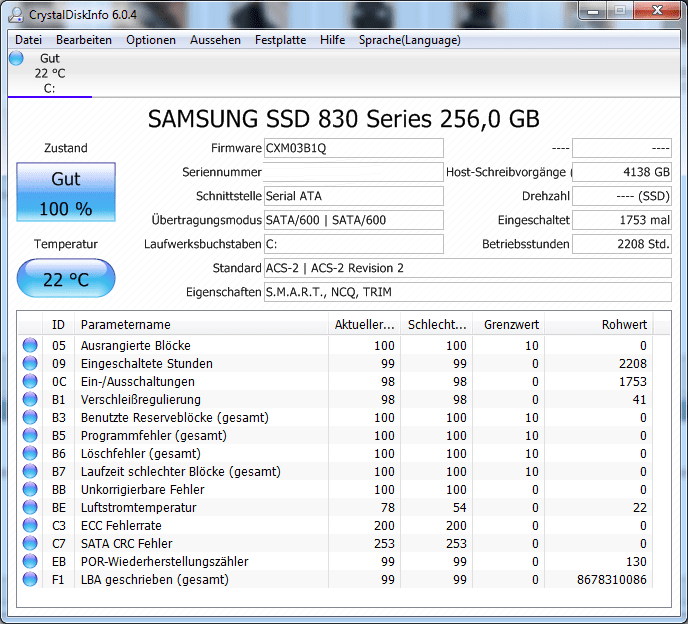Click the Host-Schreibvorgänge value 4138 GB
This screenshot has width=688, height=624.
coord(622,172)
